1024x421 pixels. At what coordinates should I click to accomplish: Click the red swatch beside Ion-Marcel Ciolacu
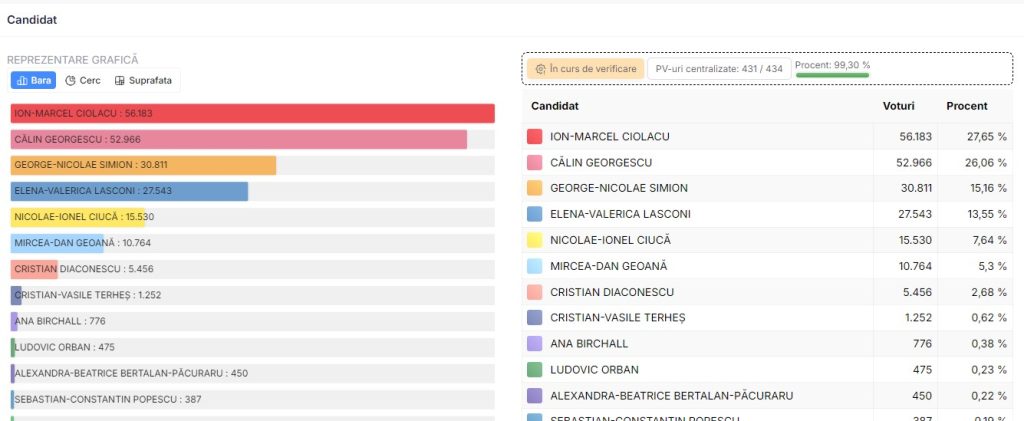click(x=534, y=136)
